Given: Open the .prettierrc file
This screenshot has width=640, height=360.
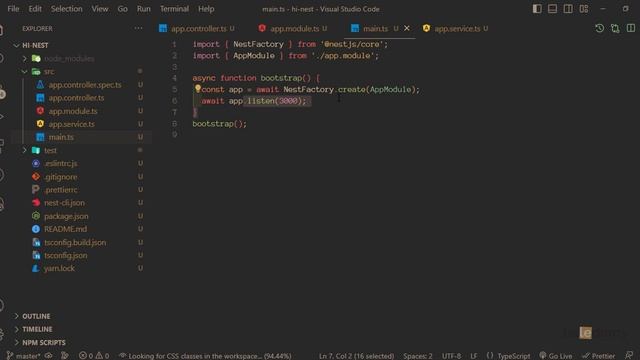Looking at the screenshot, I should 61,189.
